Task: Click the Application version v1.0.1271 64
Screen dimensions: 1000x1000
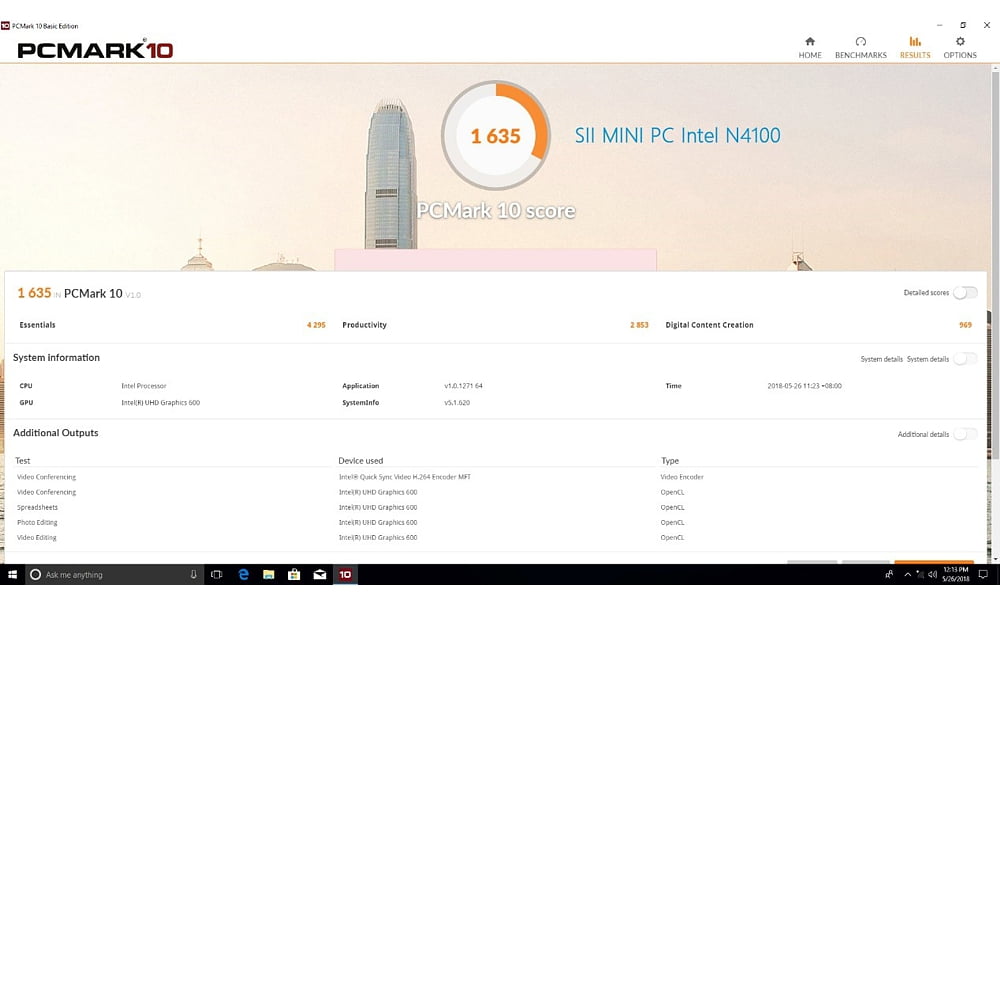Action: tap(463, 386)
